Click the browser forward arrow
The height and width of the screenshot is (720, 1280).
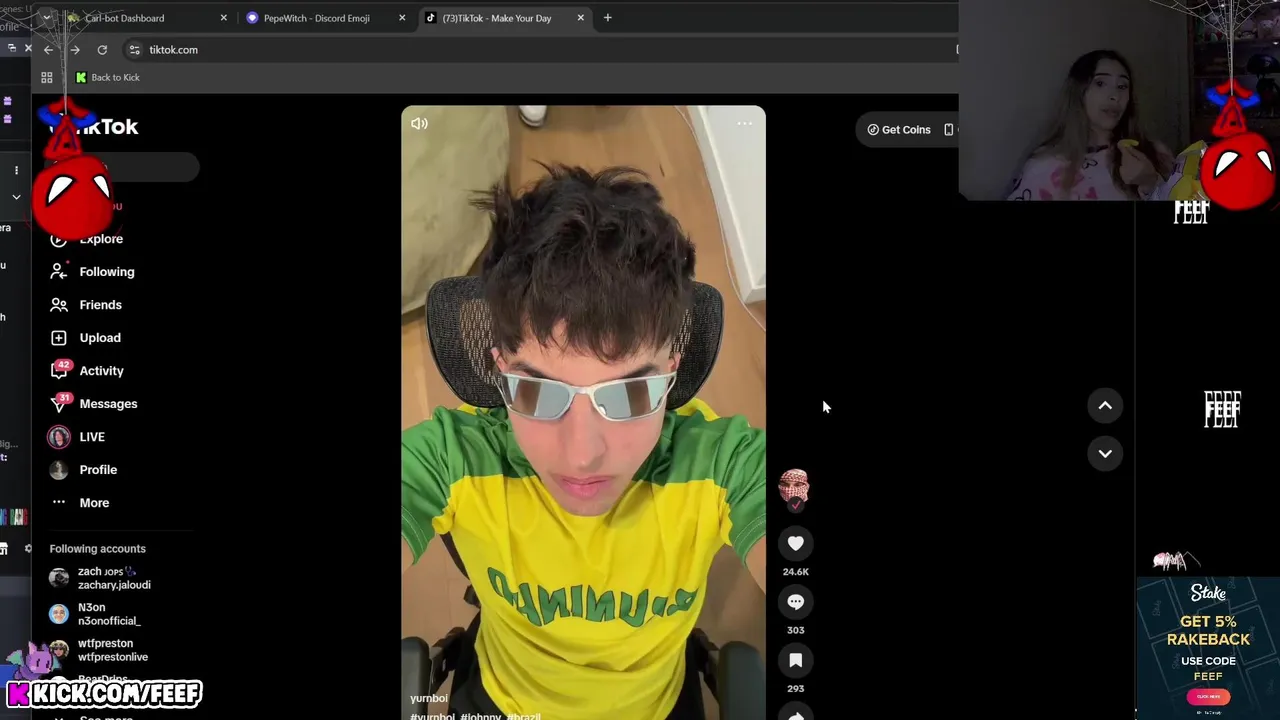coord(75,50)
